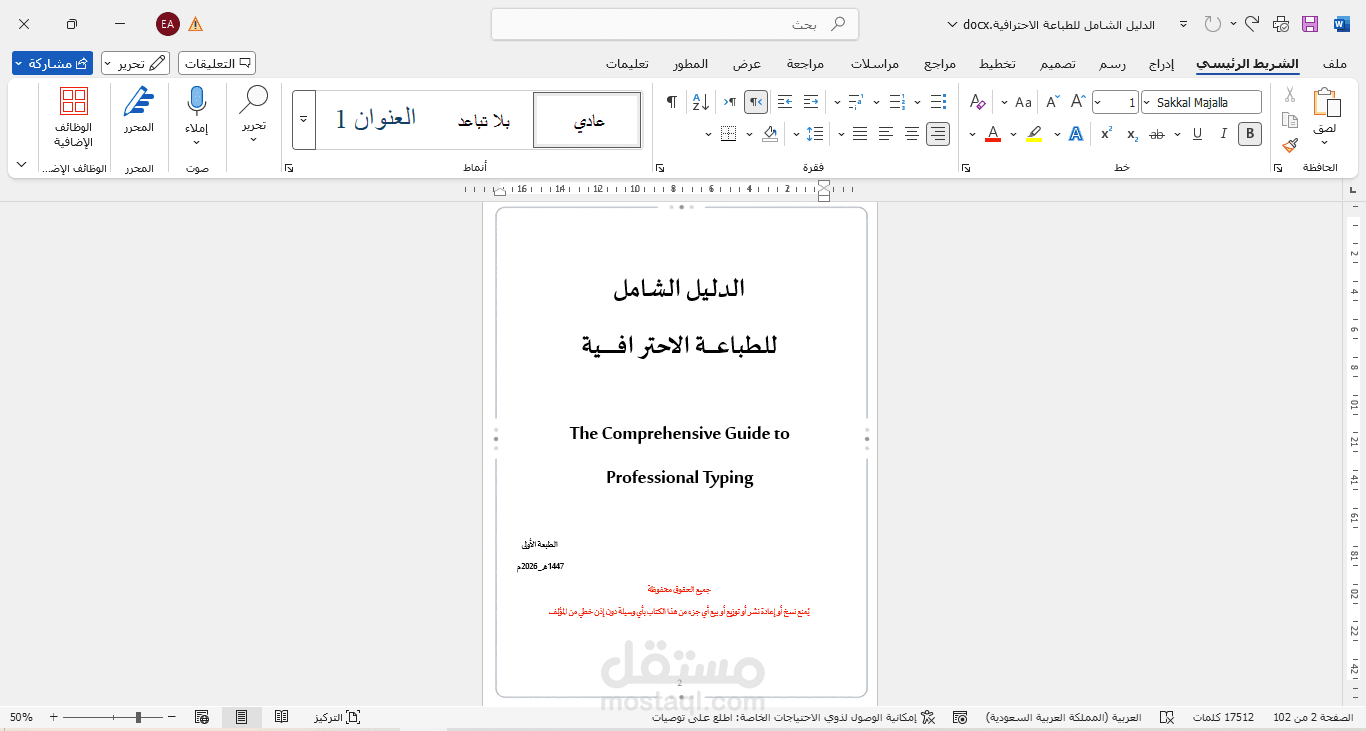Click the zoom slider handle

coord(139,717)
